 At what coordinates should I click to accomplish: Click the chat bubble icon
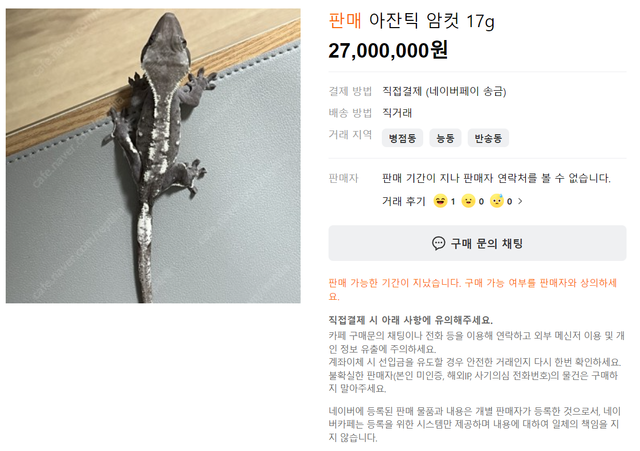pos(438,243)
